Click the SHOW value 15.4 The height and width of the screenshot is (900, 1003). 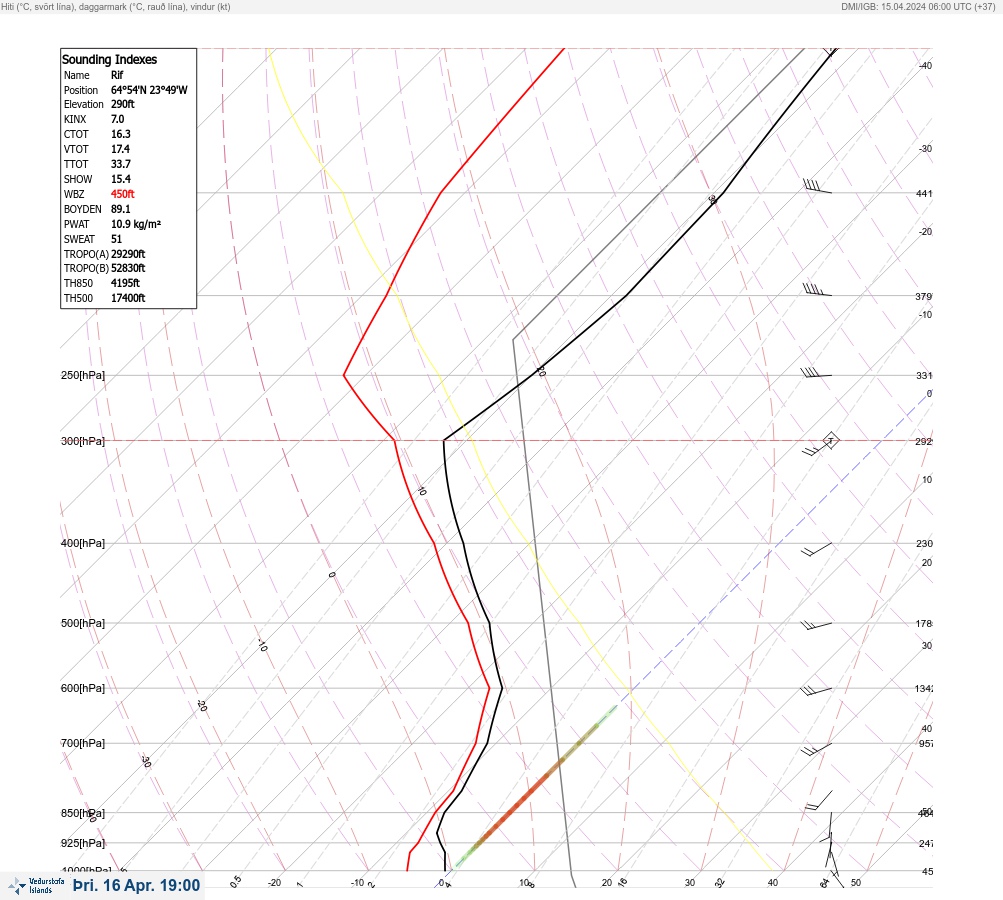pyautogui.click(x=120, y=179)
